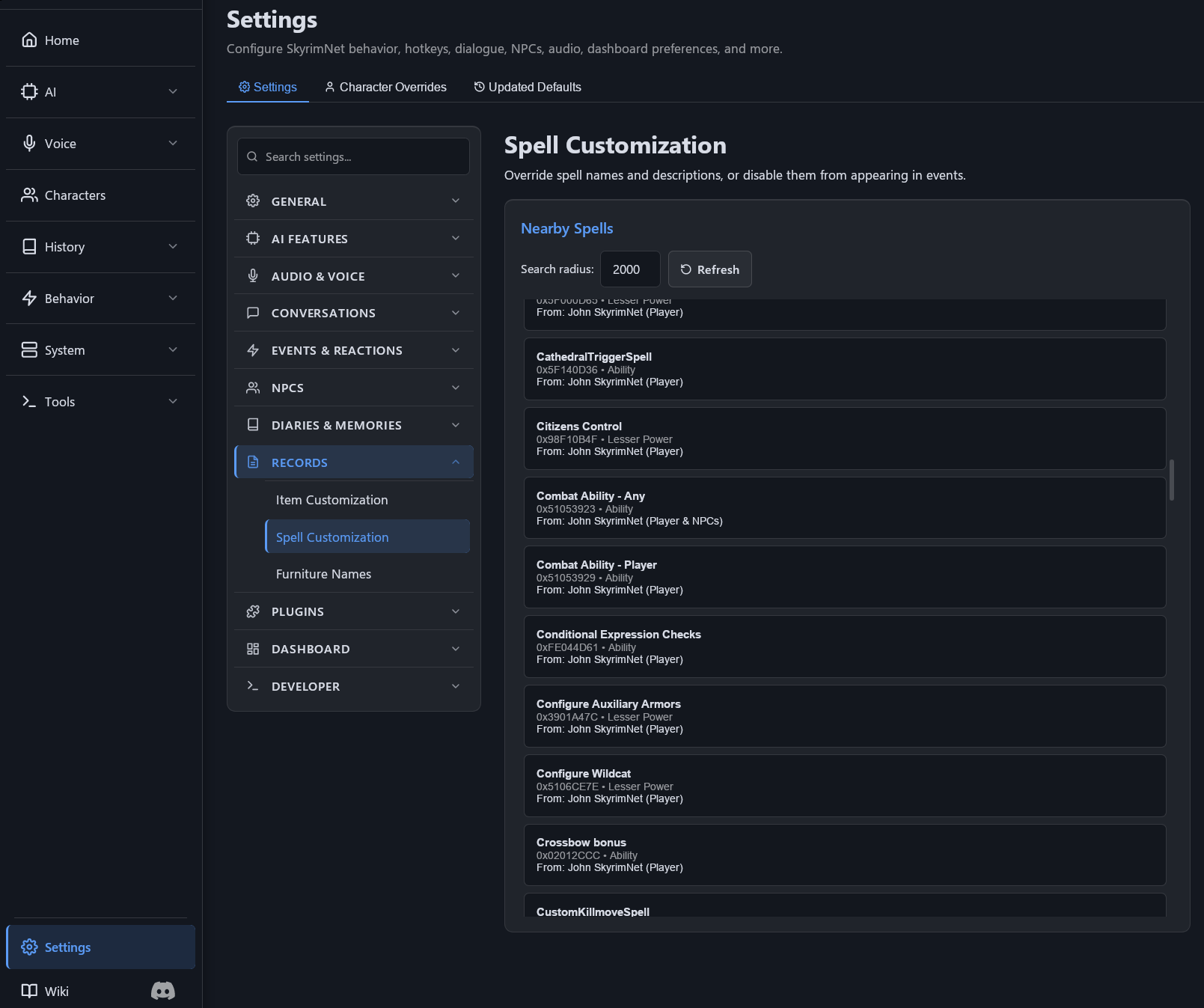Expand the Behavior sidebar chevron
This screenshot has height=1008, width=1204.
[x=173, y=298]
